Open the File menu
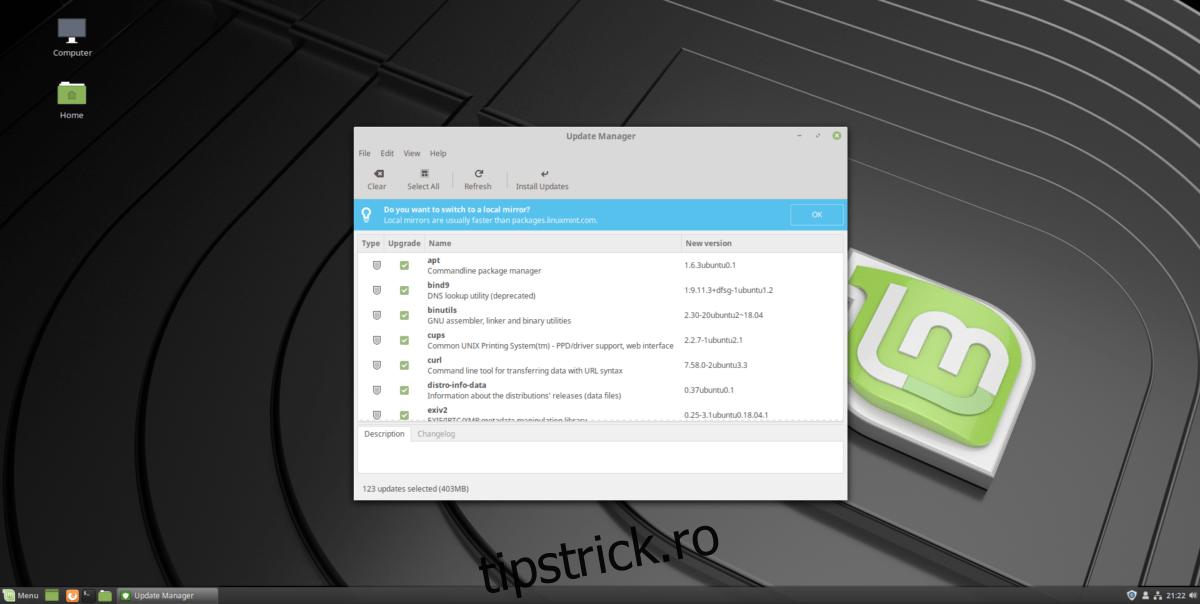This screenshot has height=604, width=1200. point(365,153)
